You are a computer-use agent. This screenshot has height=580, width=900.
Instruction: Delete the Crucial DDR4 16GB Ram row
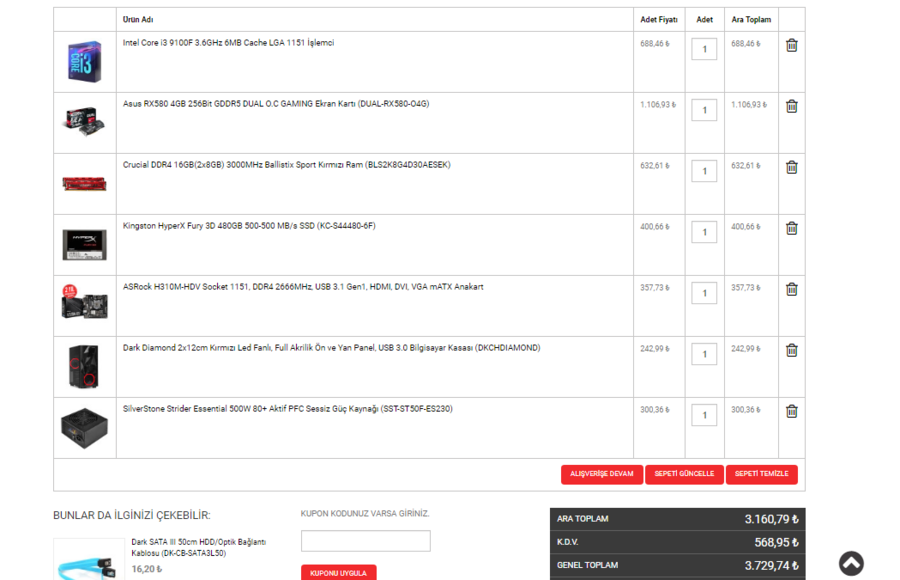click(792, 167)
